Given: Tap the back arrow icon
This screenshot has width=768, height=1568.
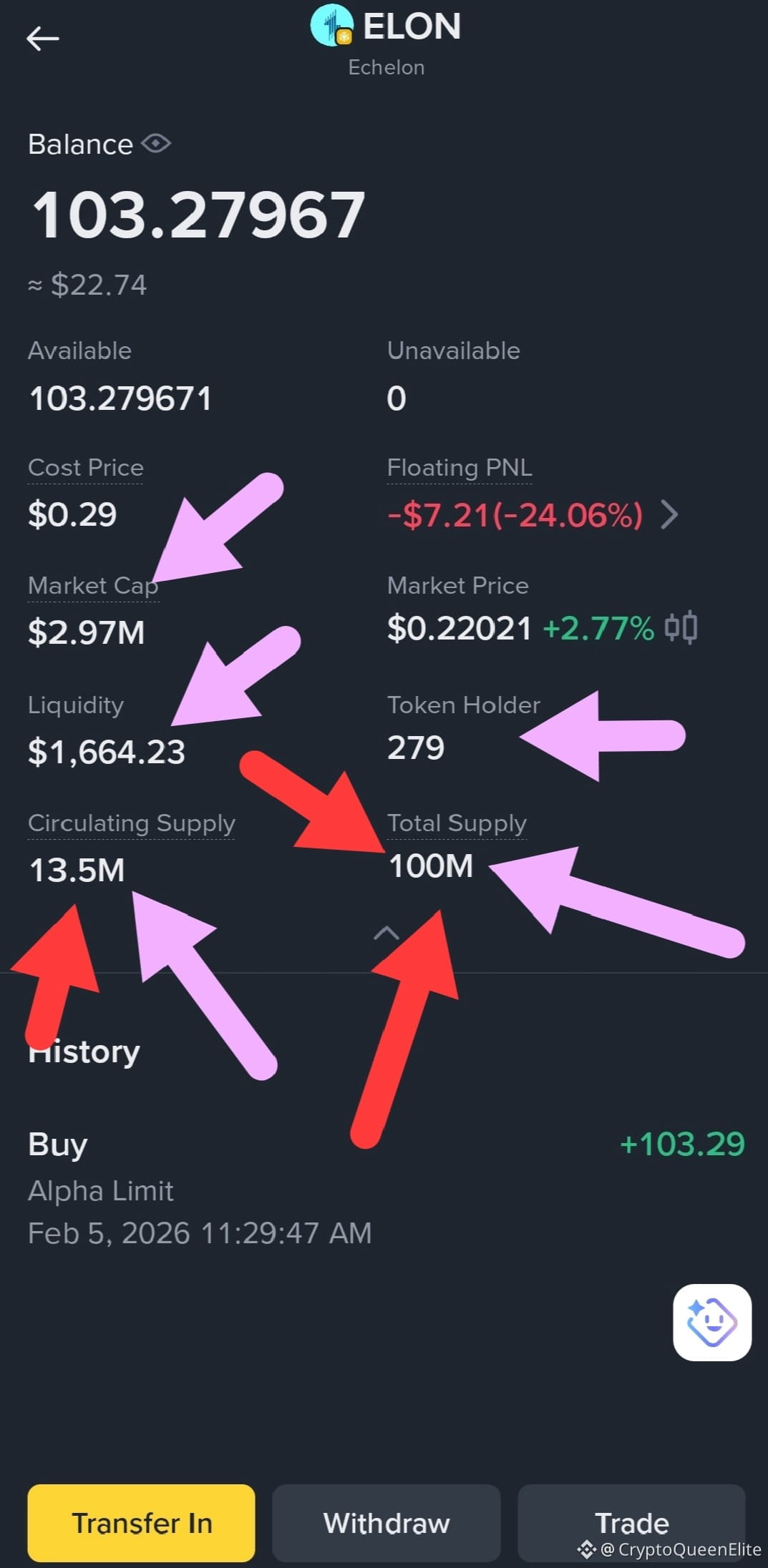Looking at the screenshot, I should point(42,39).
